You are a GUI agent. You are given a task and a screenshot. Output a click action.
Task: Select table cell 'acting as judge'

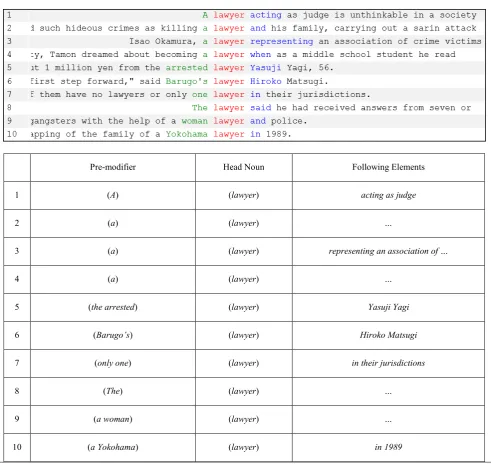(388, 195)
